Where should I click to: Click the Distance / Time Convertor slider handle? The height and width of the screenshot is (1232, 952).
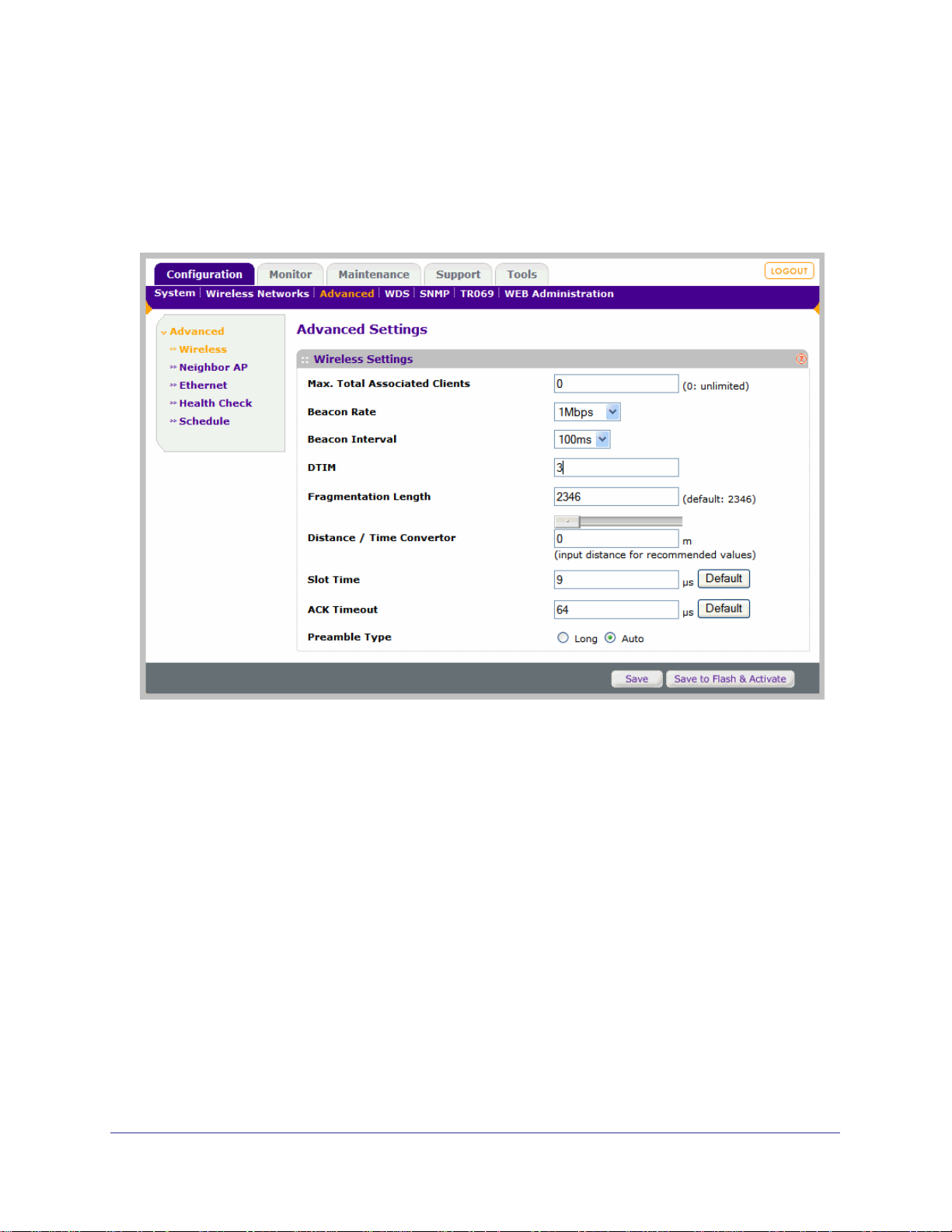coord(567,522)
